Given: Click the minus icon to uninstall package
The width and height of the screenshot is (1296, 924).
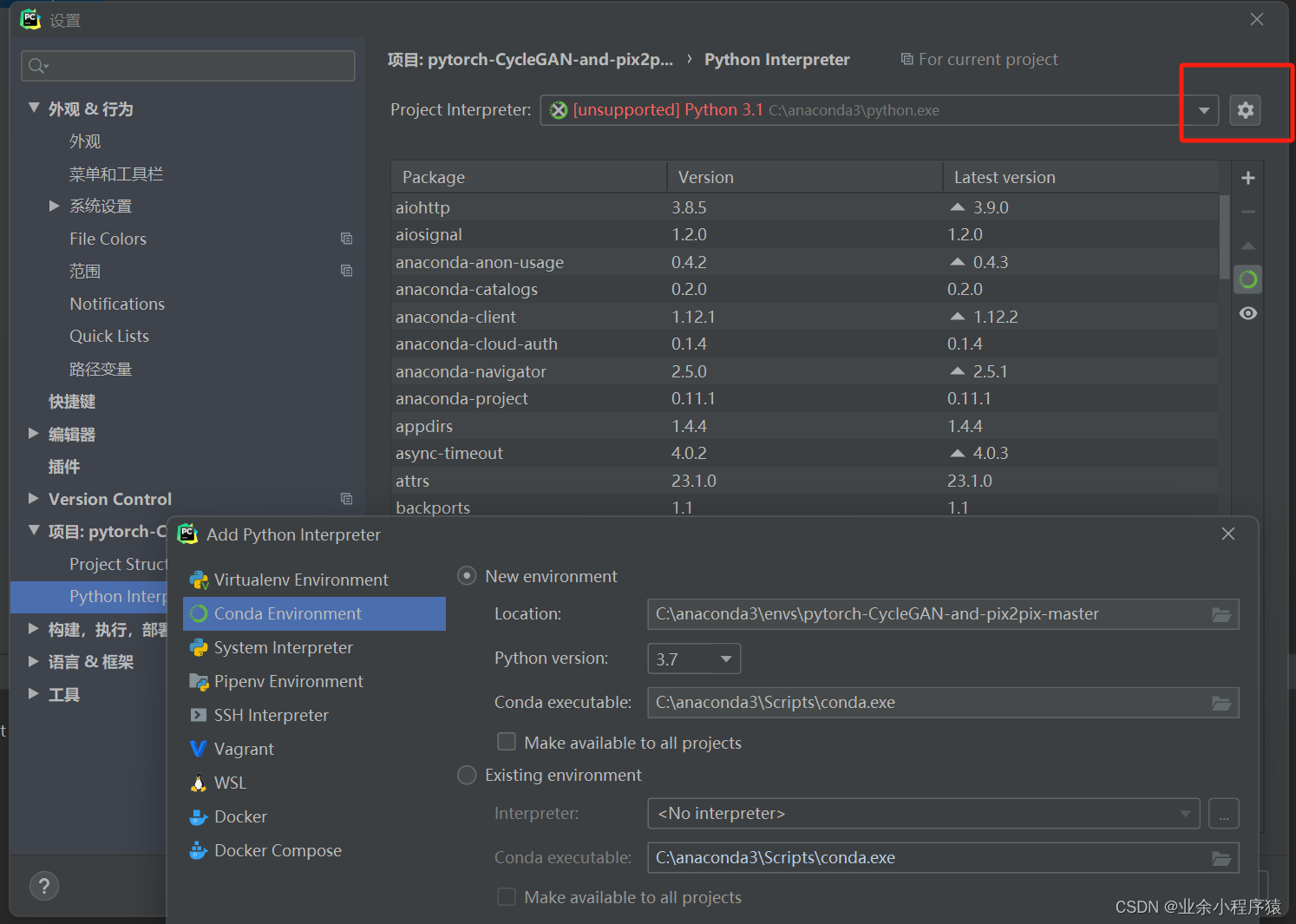Looking at the screenshot, I should point(1248,212).
